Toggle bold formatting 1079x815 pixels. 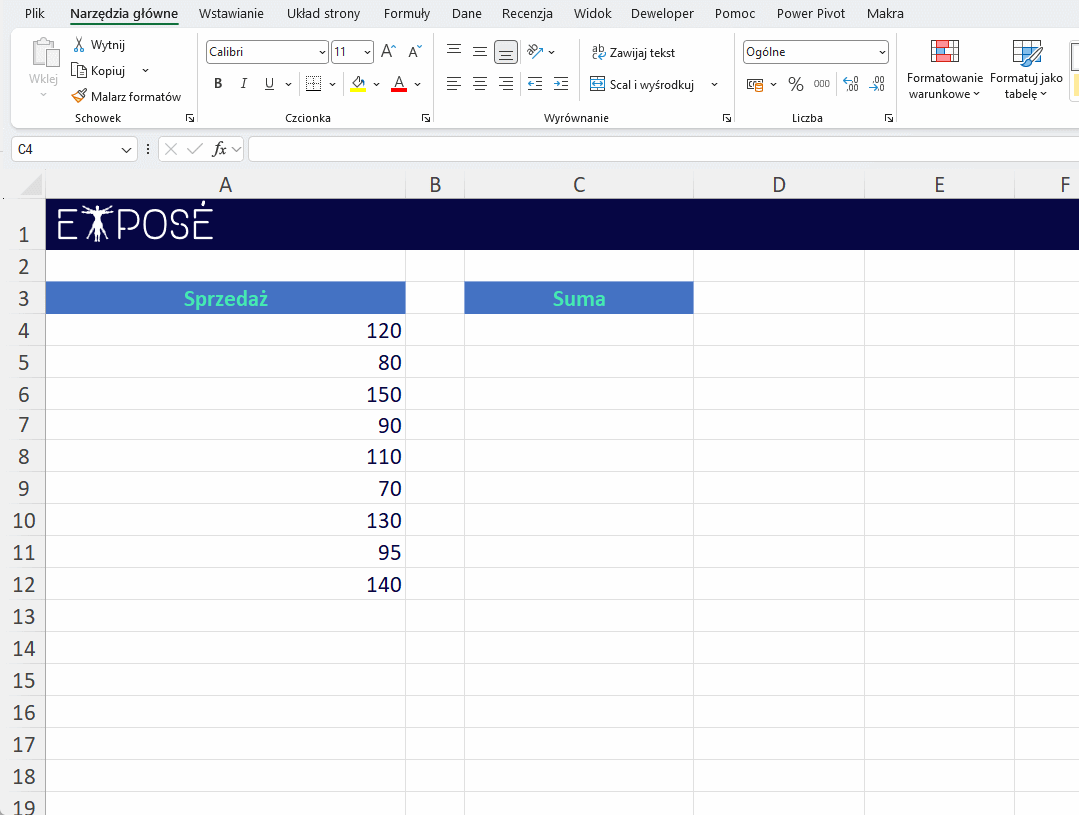(218, 84)
